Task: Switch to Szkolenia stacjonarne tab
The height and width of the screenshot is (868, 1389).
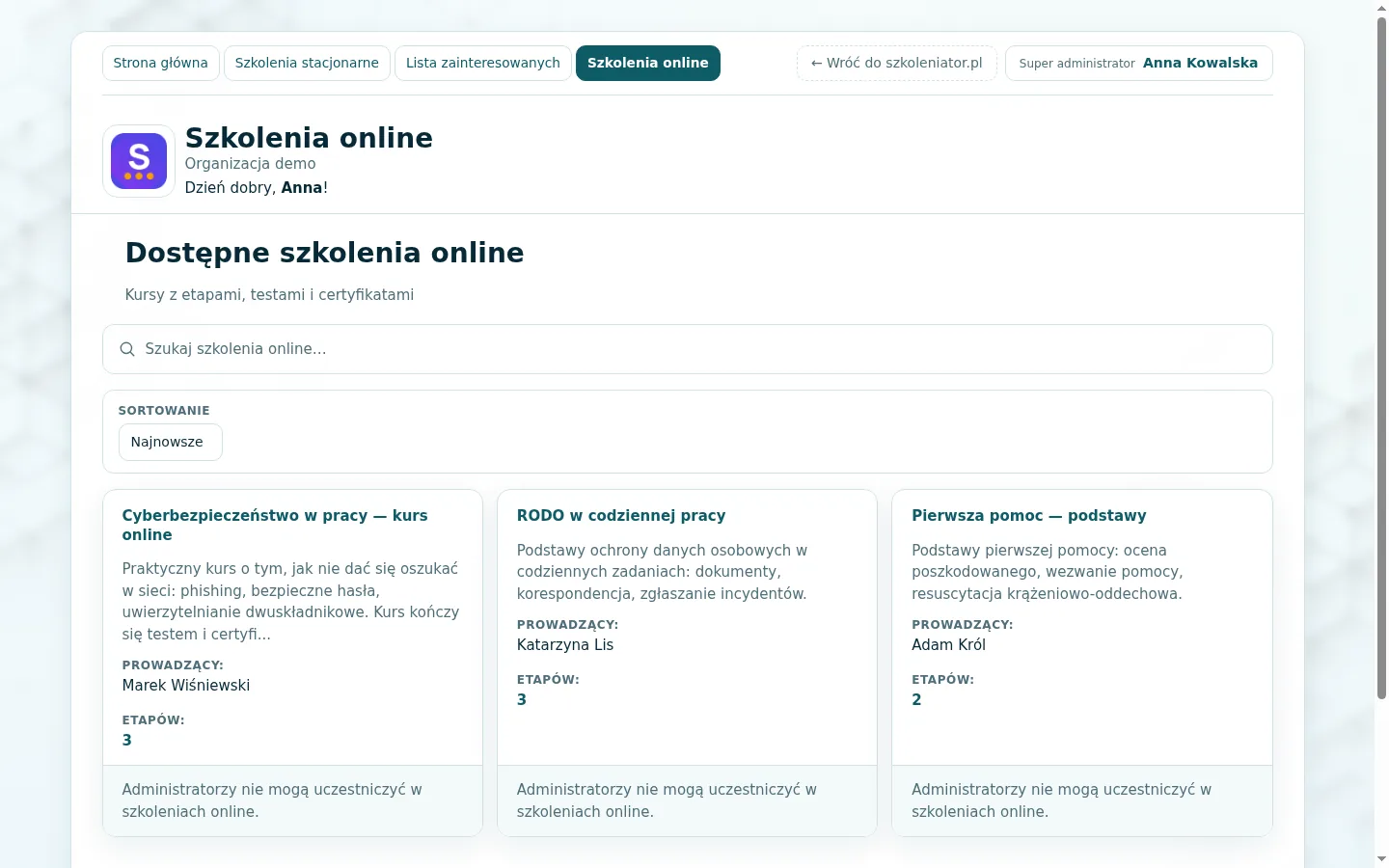Action: 307,63
